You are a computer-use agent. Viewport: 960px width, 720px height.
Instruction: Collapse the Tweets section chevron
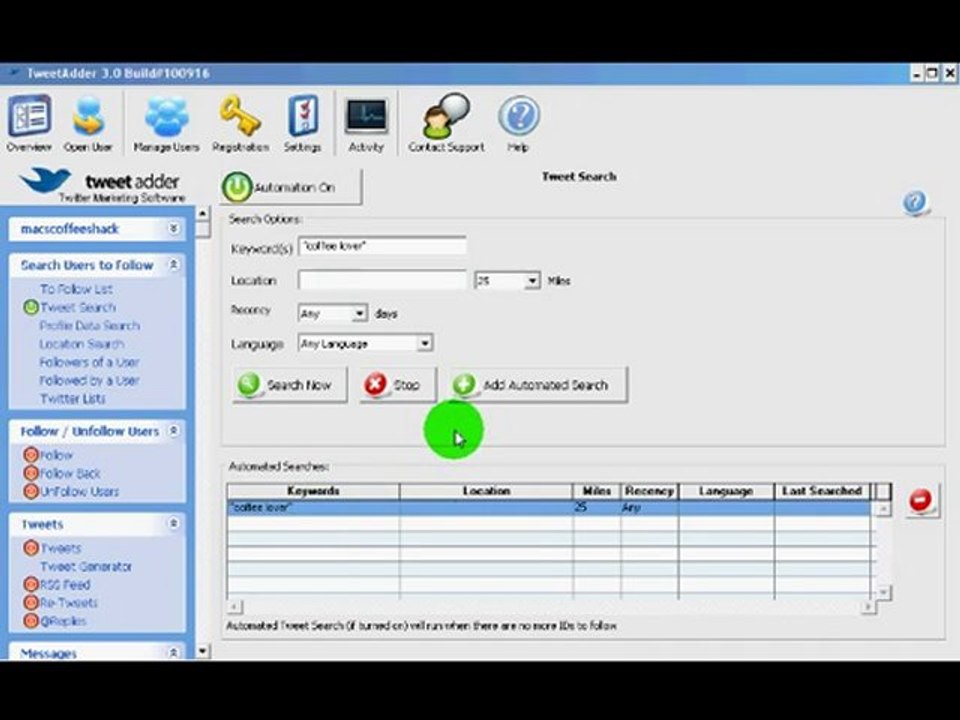click(174, 523)
